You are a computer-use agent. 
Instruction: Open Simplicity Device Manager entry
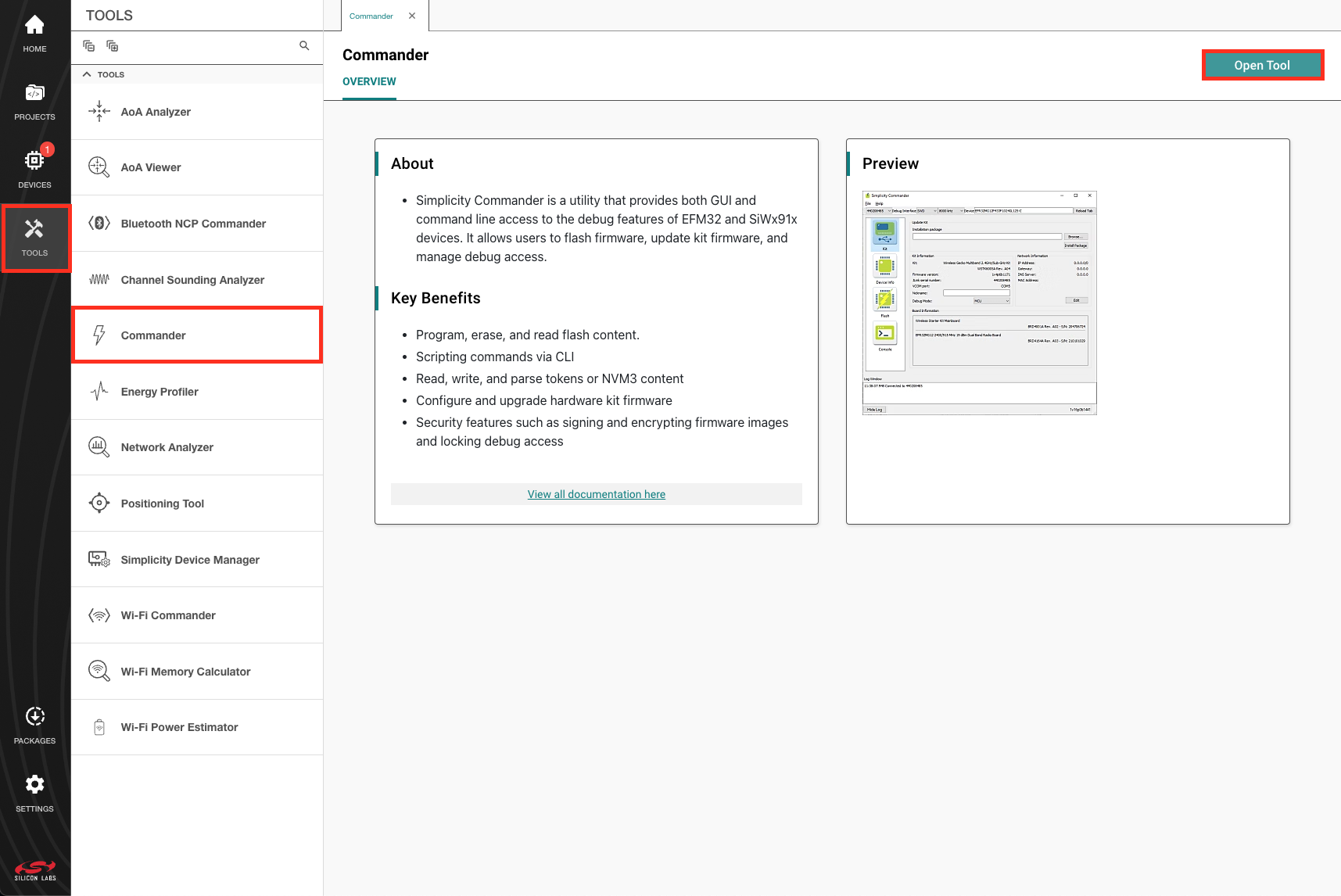coord(190,560)
